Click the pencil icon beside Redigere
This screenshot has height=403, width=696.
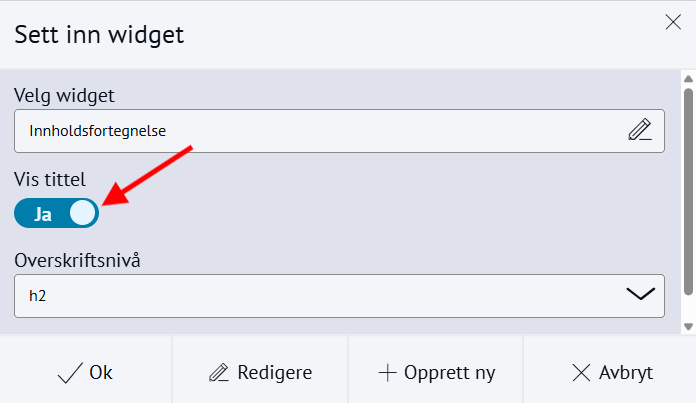(x=219, y=373)
